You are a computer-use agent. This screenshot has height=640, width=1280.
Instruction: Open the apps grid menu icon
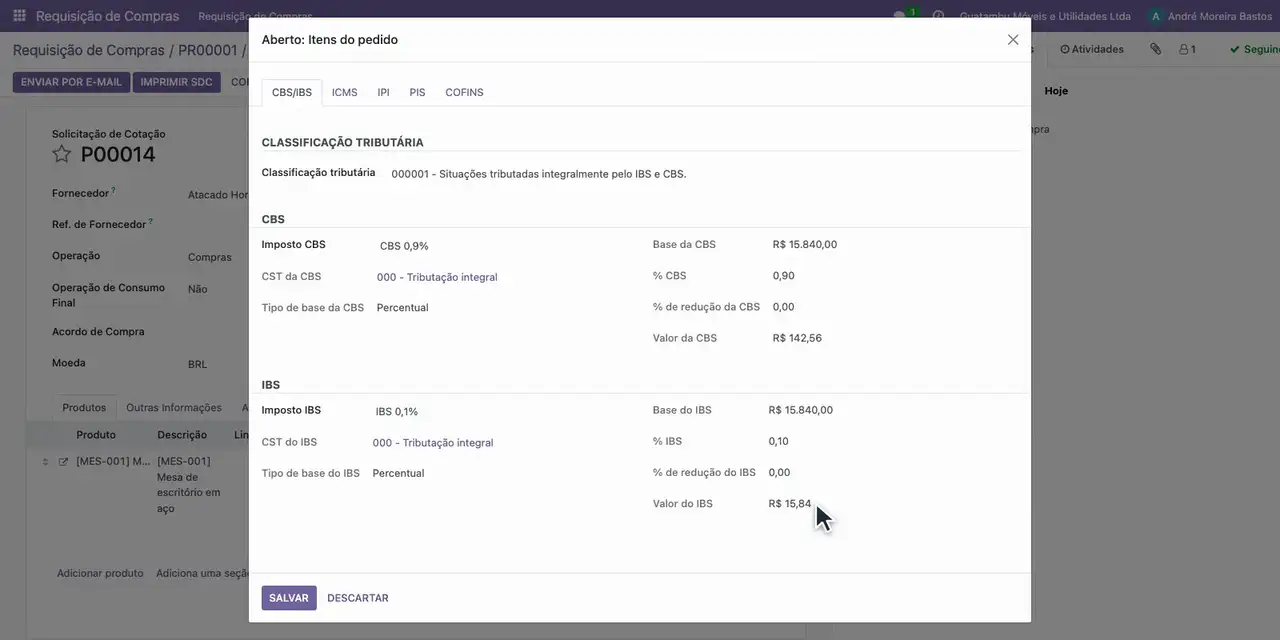click(19, 16)
